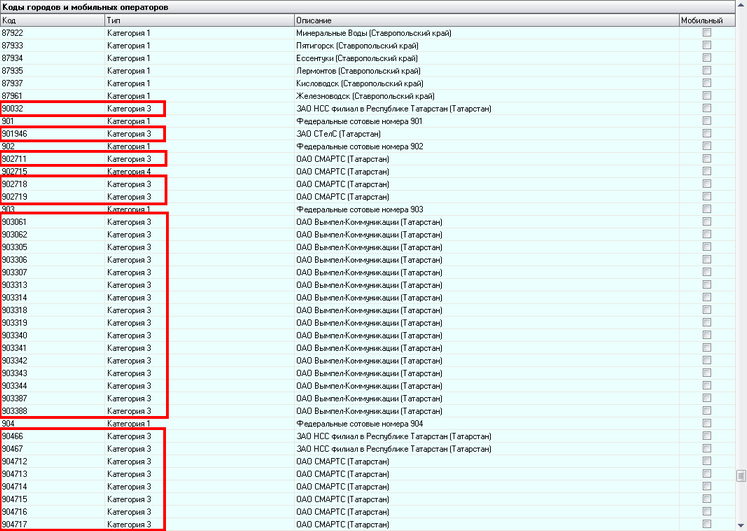Click description Федеральные сотовые номера 904
This screenshot has width=747, height=531.
(x=360, y=424)
